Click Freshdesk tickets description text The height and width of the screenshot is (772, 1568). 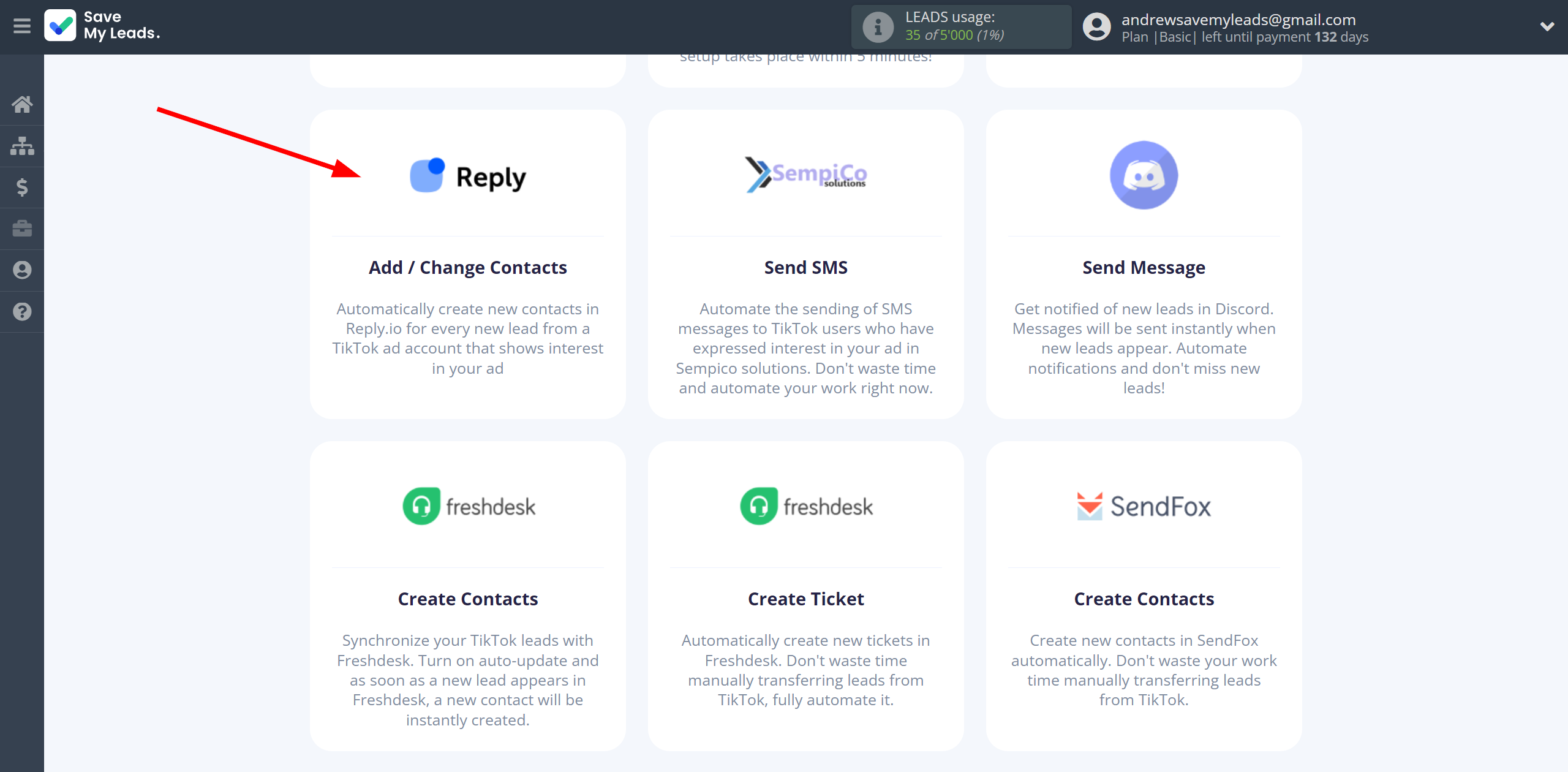coord(805,670)
